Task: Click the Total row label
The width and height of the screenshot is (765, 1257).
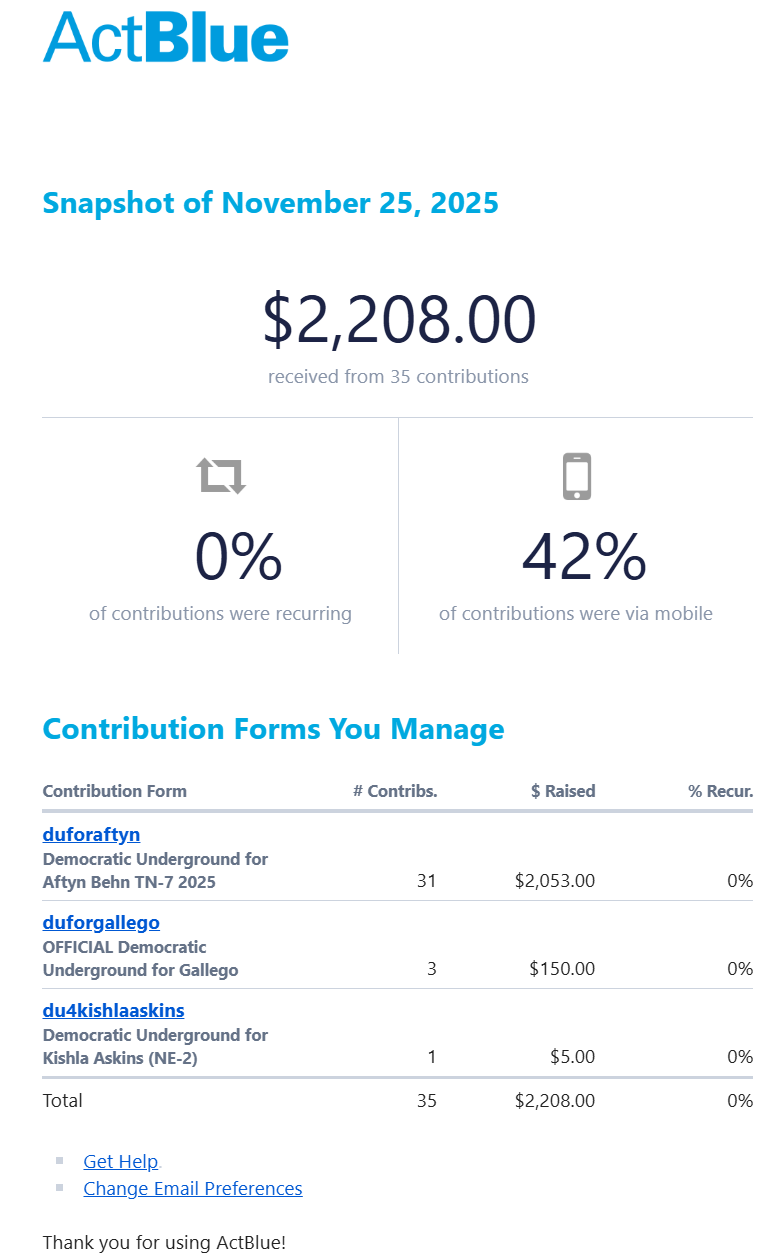Action: coord(62,1101)
